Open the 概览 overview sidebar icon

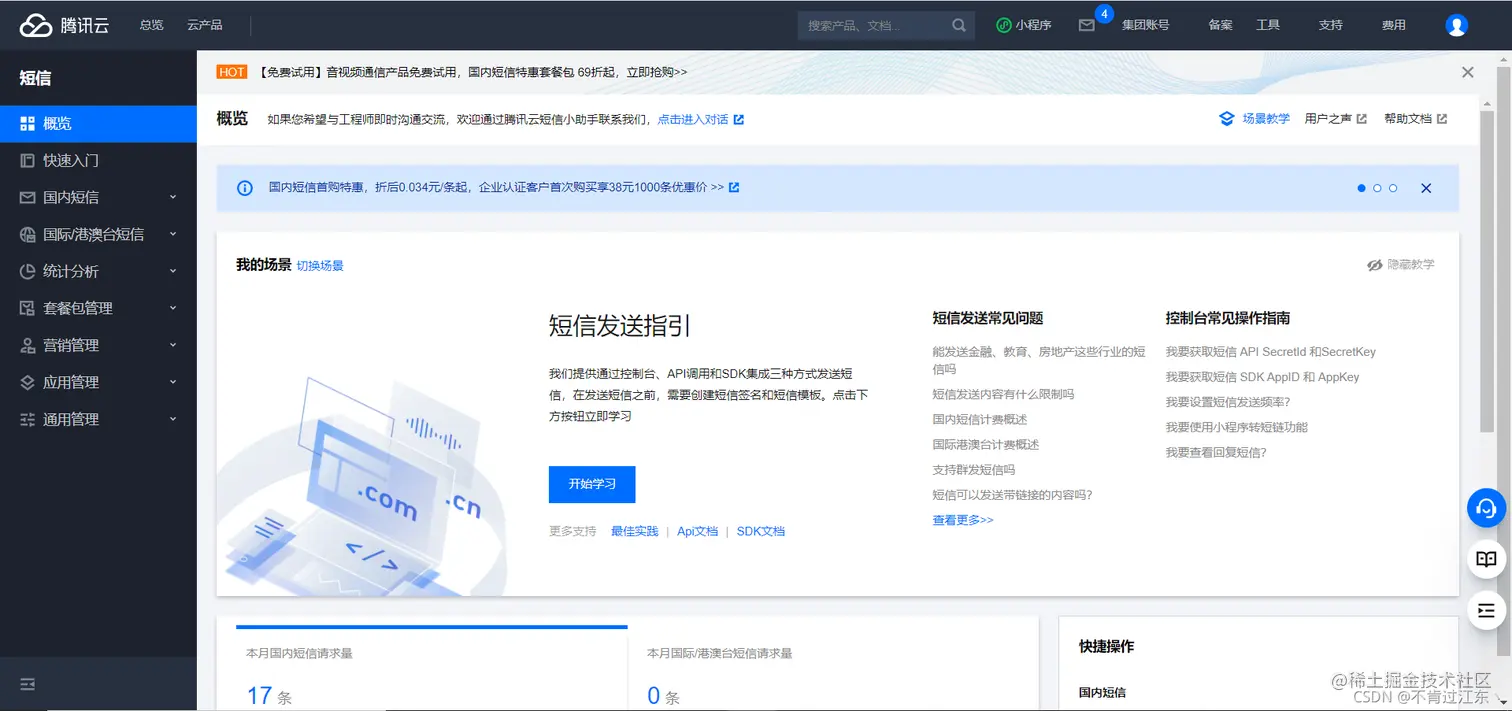coord(26,122)
